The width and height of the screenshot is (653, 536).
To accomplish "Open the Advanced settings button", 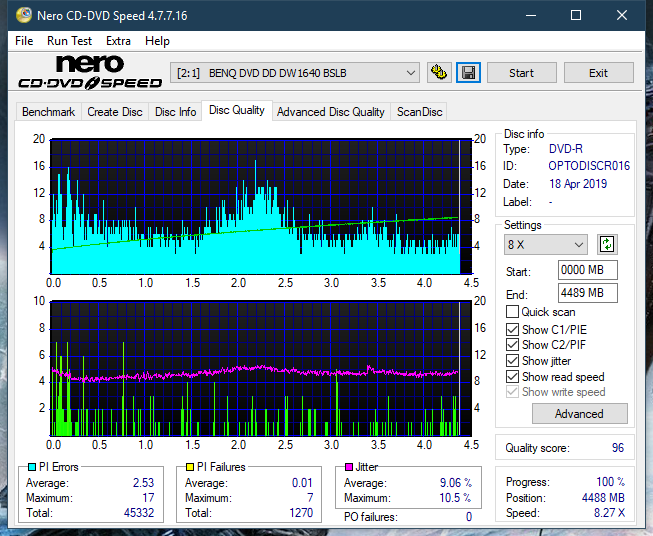I will (579, 414).
